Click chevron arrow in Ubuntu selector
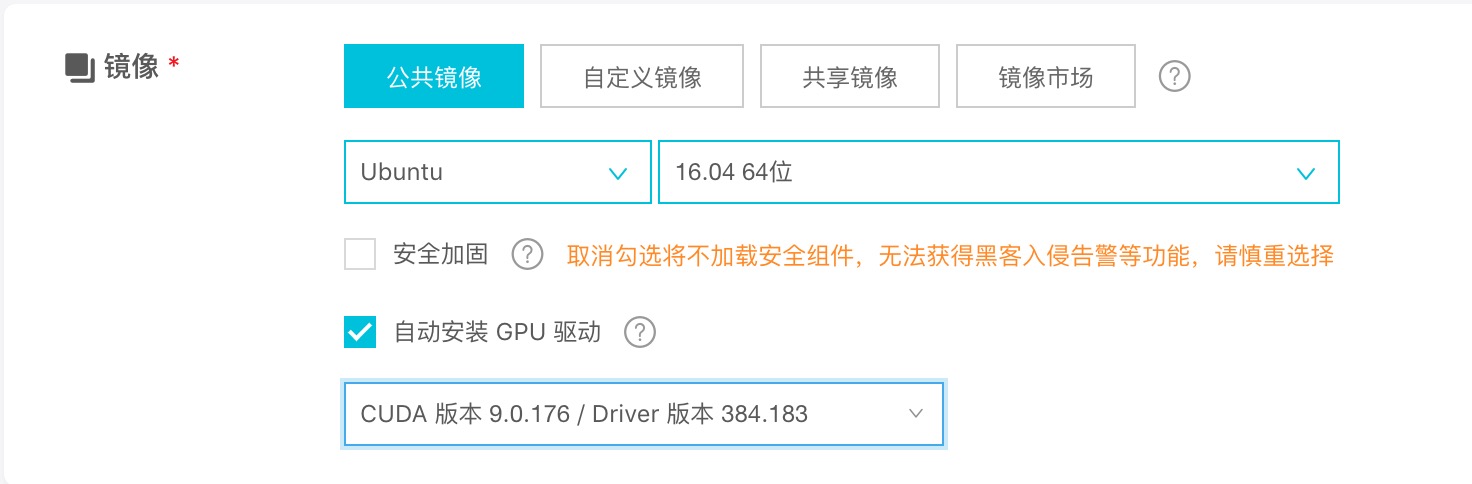Image resolution: width=1472 pixels, height=484 pixels. [618, 173]
